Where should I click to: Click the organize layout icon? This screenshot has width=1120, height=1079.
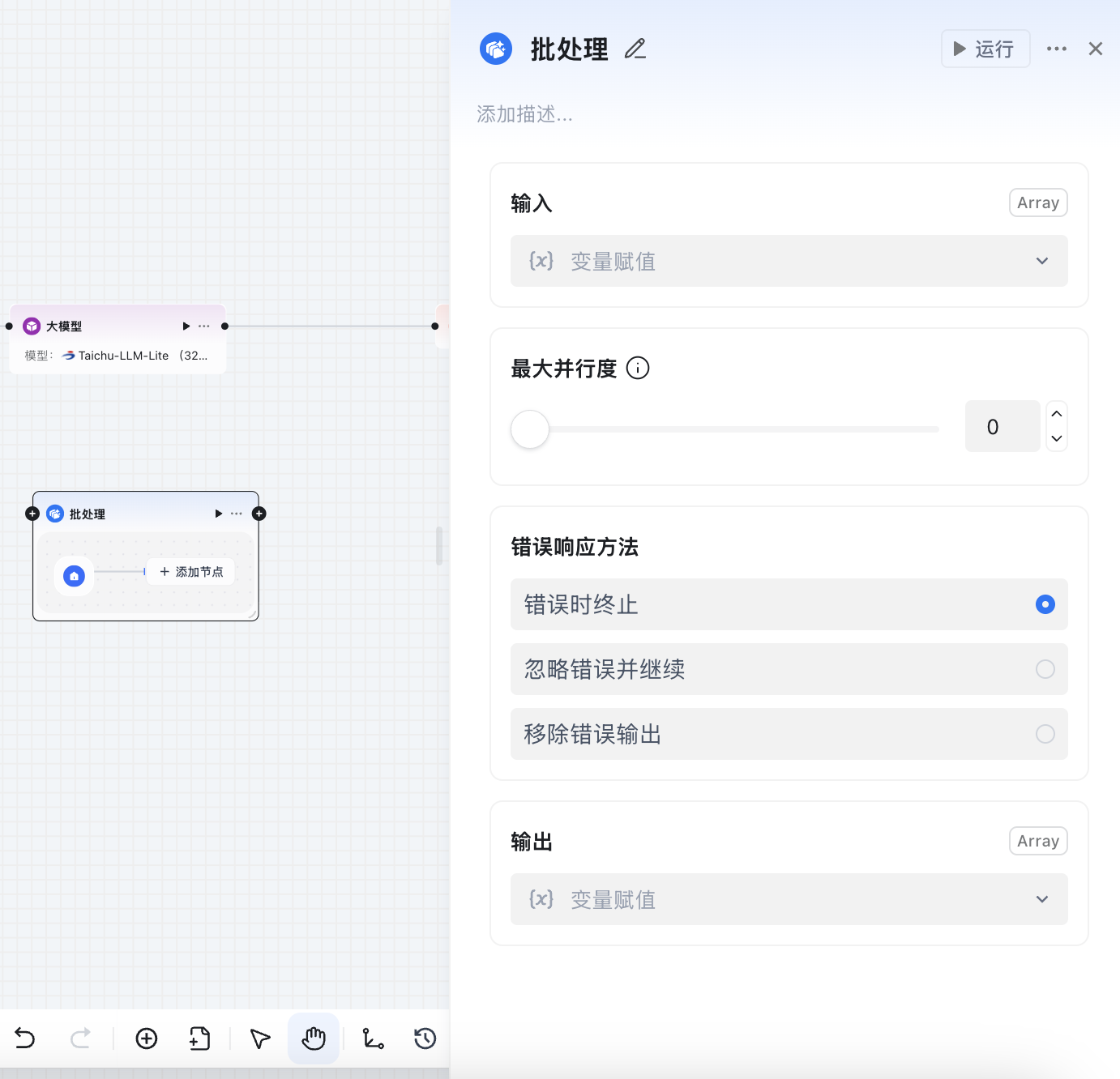pos(373,1038)
